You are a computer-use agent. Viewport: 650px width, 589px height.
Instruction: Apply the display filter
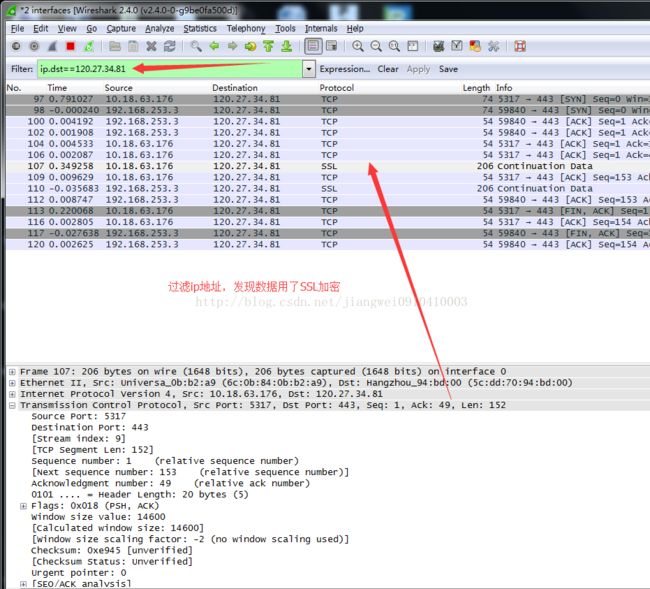(418, 69)
